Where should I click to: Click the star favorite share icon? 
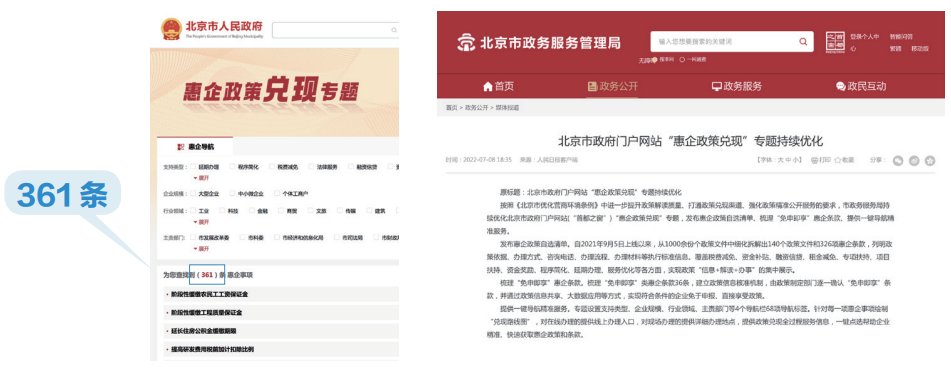point(930,160)
